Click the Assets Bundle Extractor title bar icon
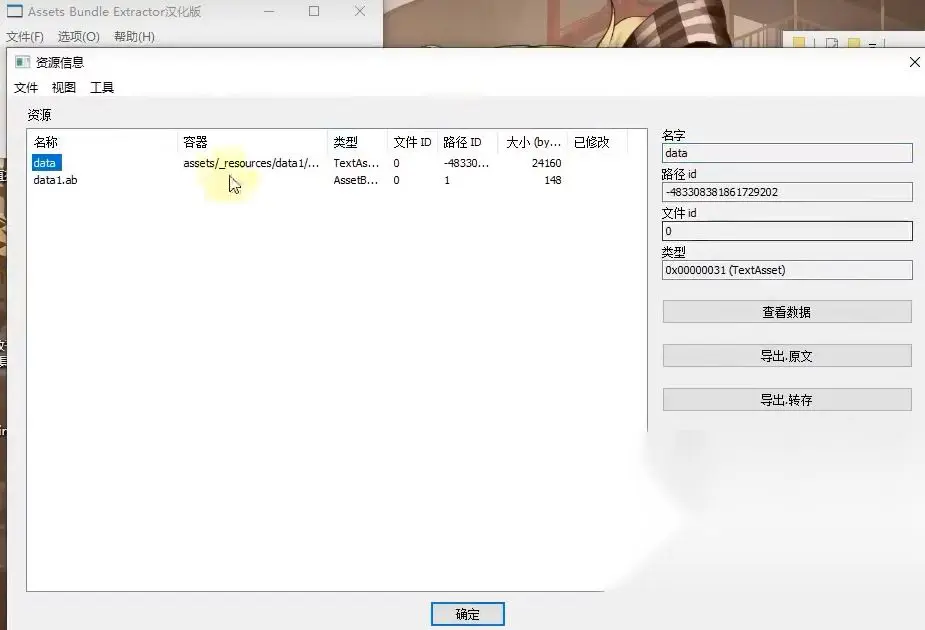Screen dimensions: 925x630 tap(14, 11)
